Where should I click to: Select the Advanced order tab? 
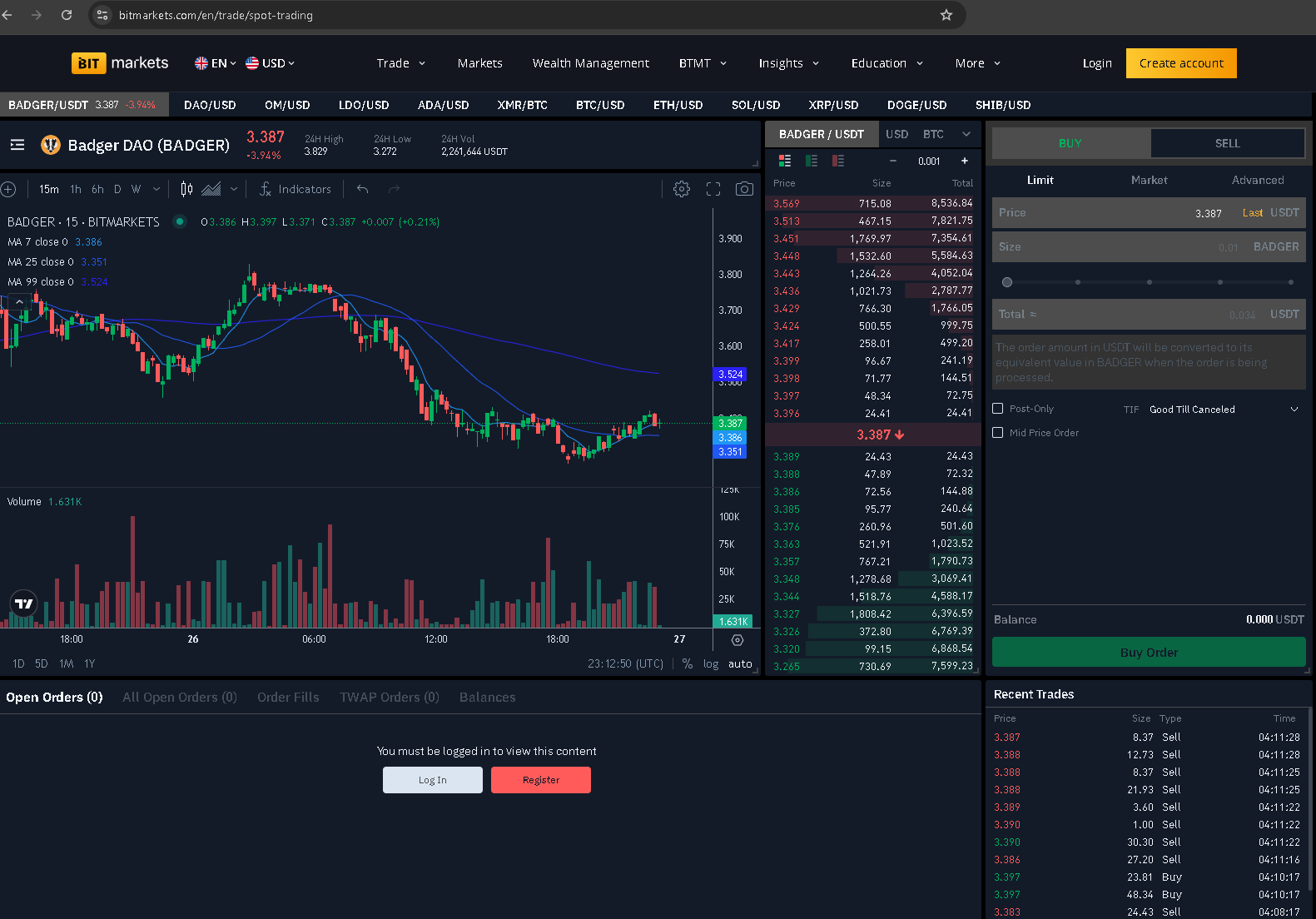tap(1258, 180)
